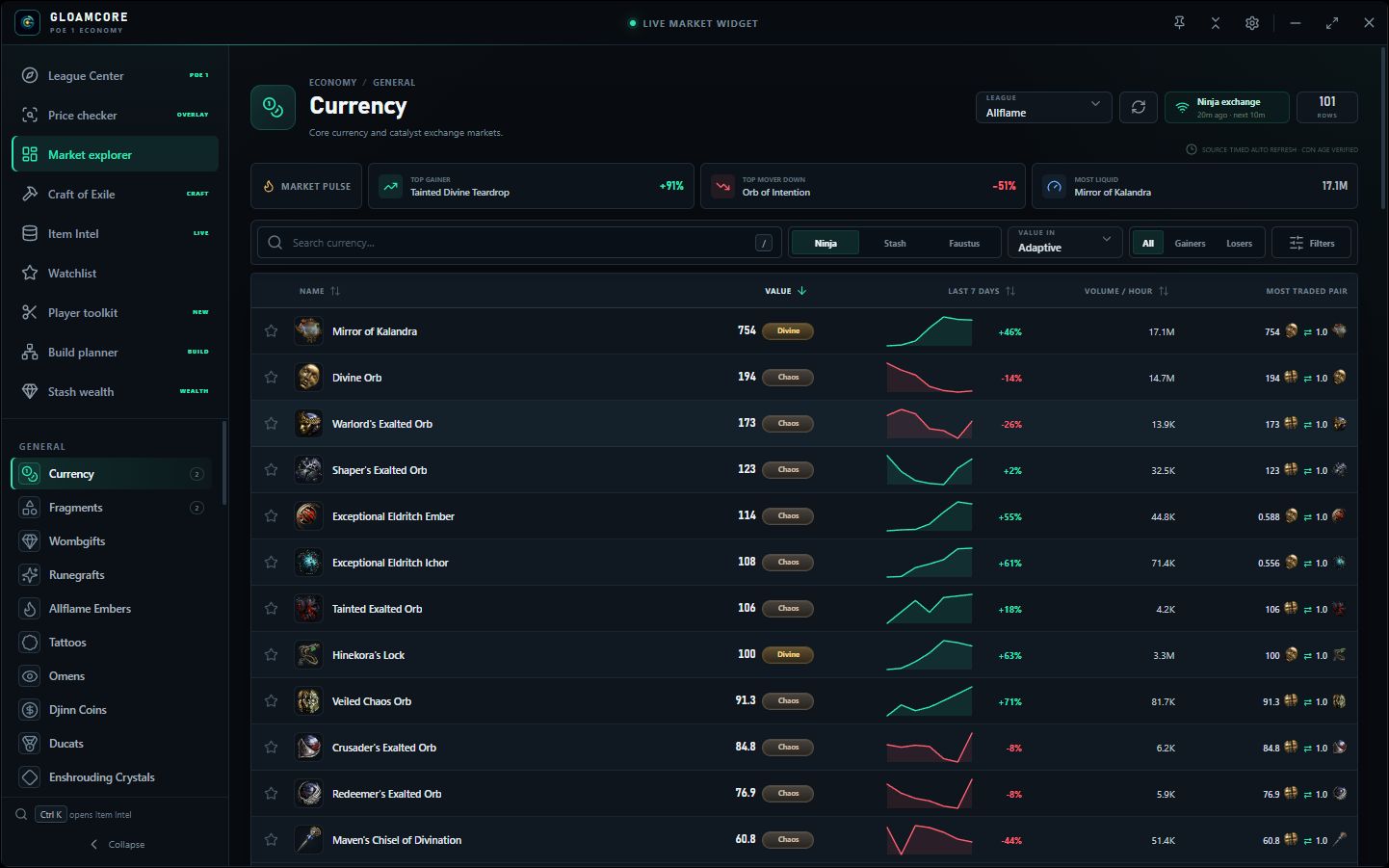The width and height of the screenshot is (1389, 868).
Task: Open the League dropdown showing Allflame
Action: pyautogui.click(x=1043, y=107)
